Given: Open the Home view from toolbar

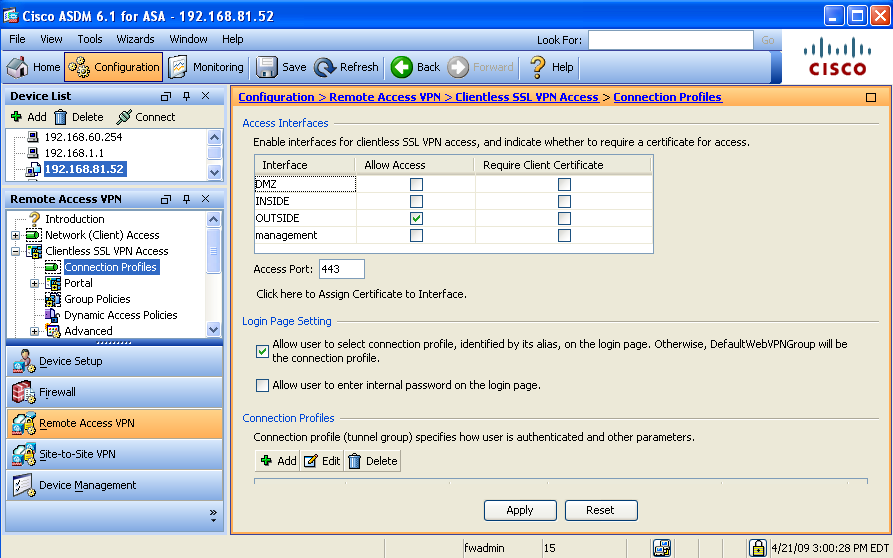Looking at the screenshot, I should [33, 67].
